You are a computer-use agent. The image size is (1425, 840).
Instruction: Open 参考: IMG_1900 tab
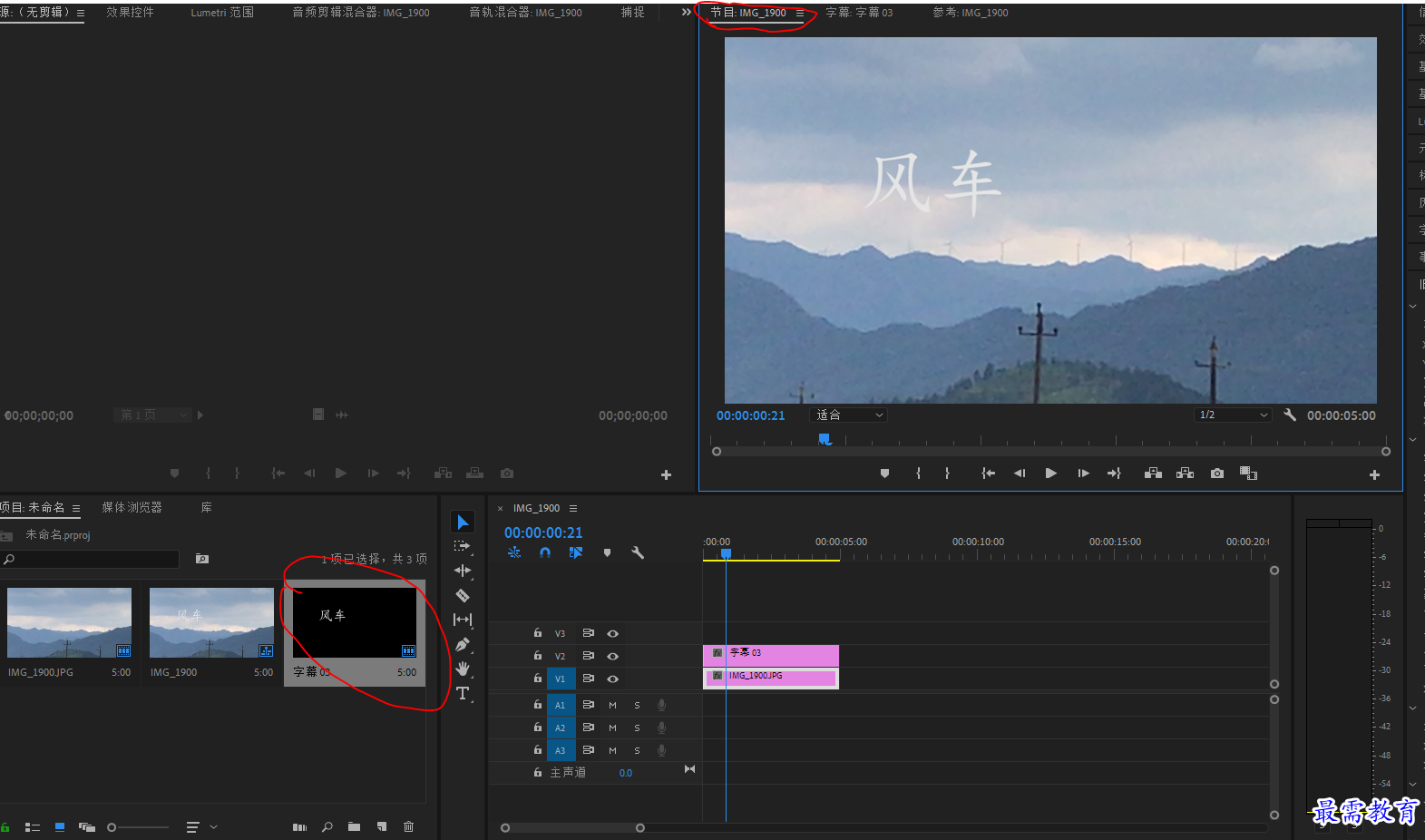point(971,13)
